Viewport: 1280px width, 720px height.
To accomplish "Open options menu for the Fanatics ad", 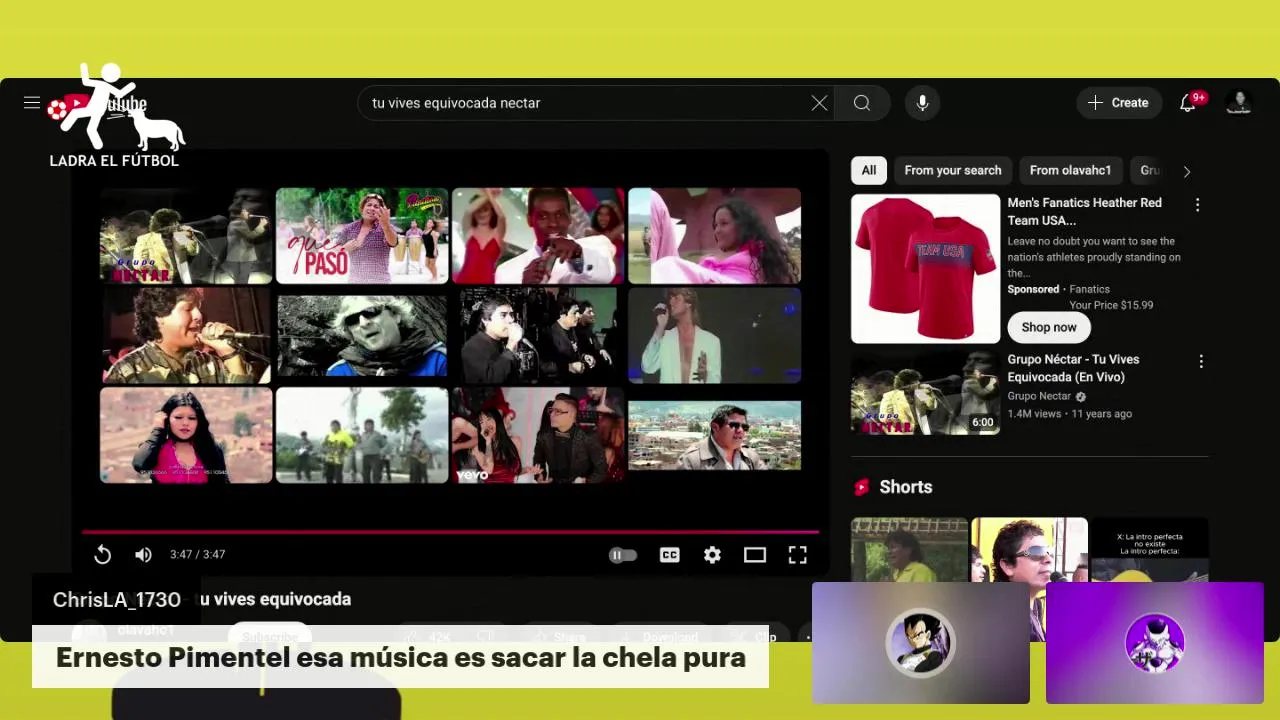I will pyautogui.click(x=1197, y=205).
